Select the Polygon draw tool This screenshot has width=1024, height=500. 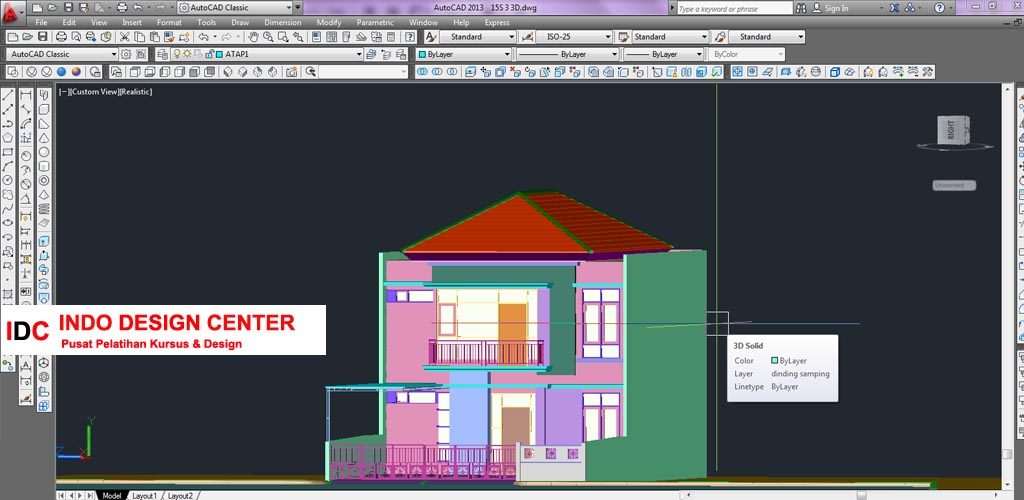(8, 138)
